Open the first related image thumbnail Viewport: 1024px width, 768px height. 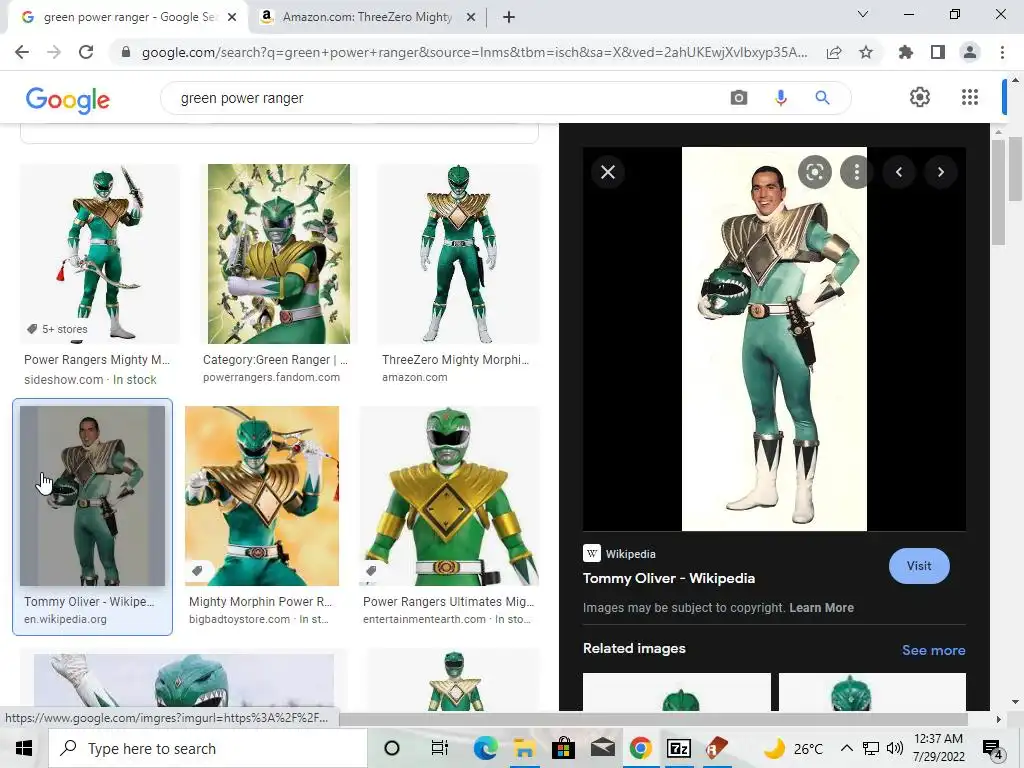pos(677,692)
